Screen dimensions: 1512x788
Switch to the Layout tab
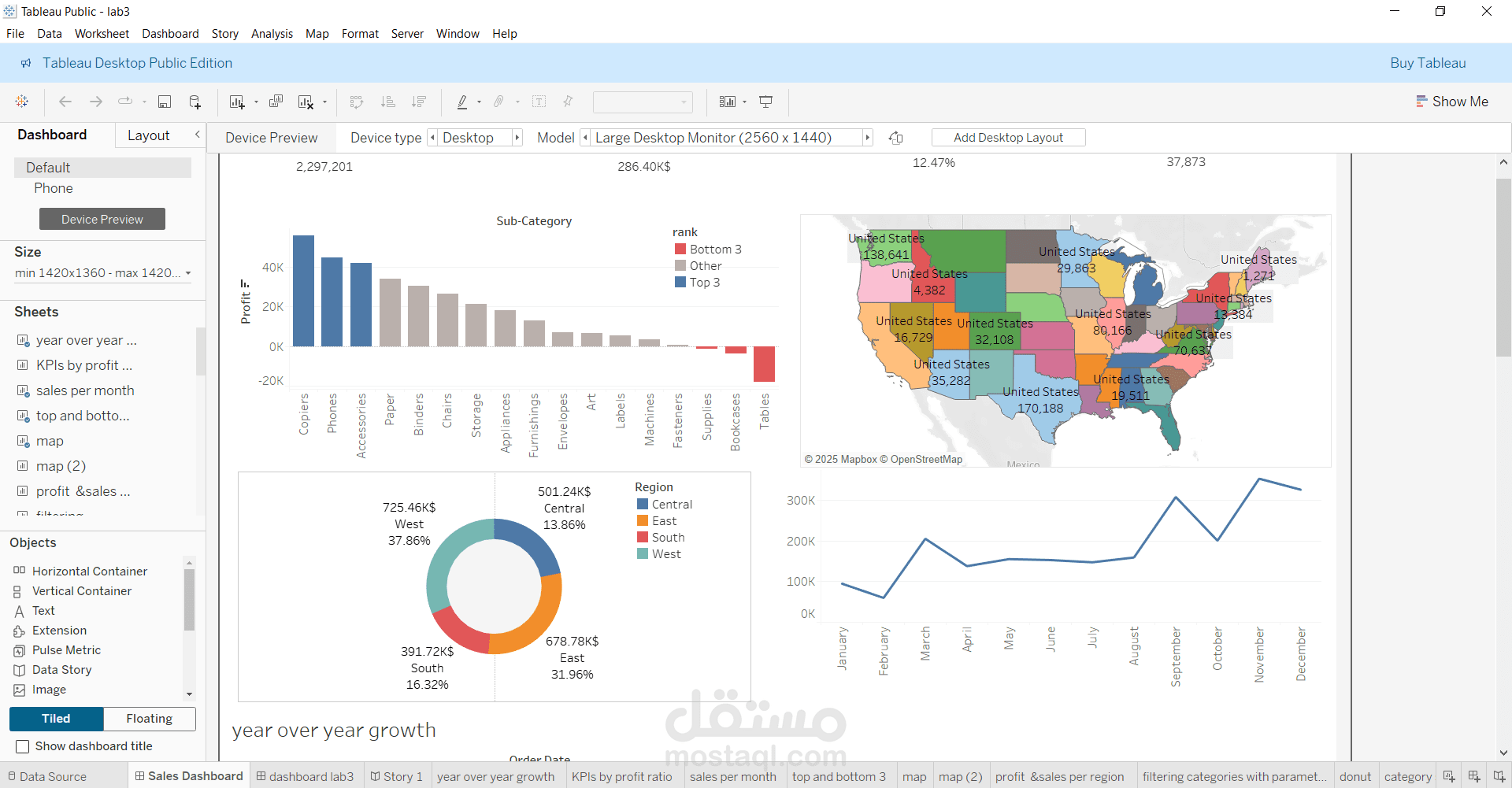(x=148, y=135)
